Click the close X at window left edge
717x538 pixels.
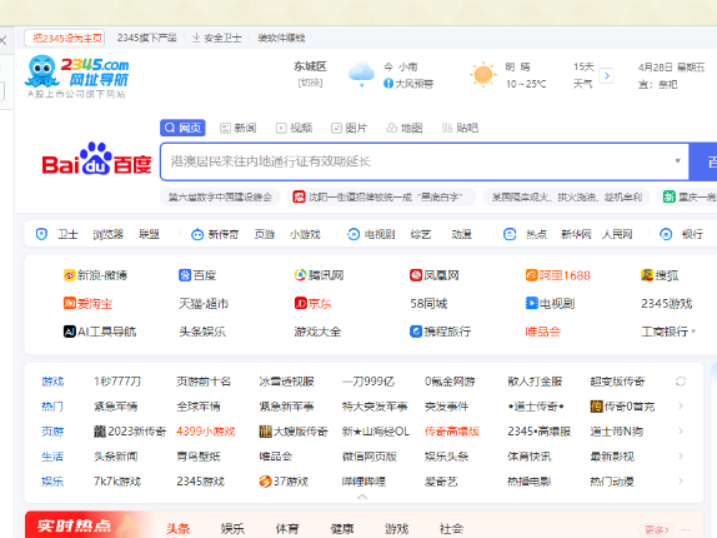pyautogui.click(x=3, y=40)
